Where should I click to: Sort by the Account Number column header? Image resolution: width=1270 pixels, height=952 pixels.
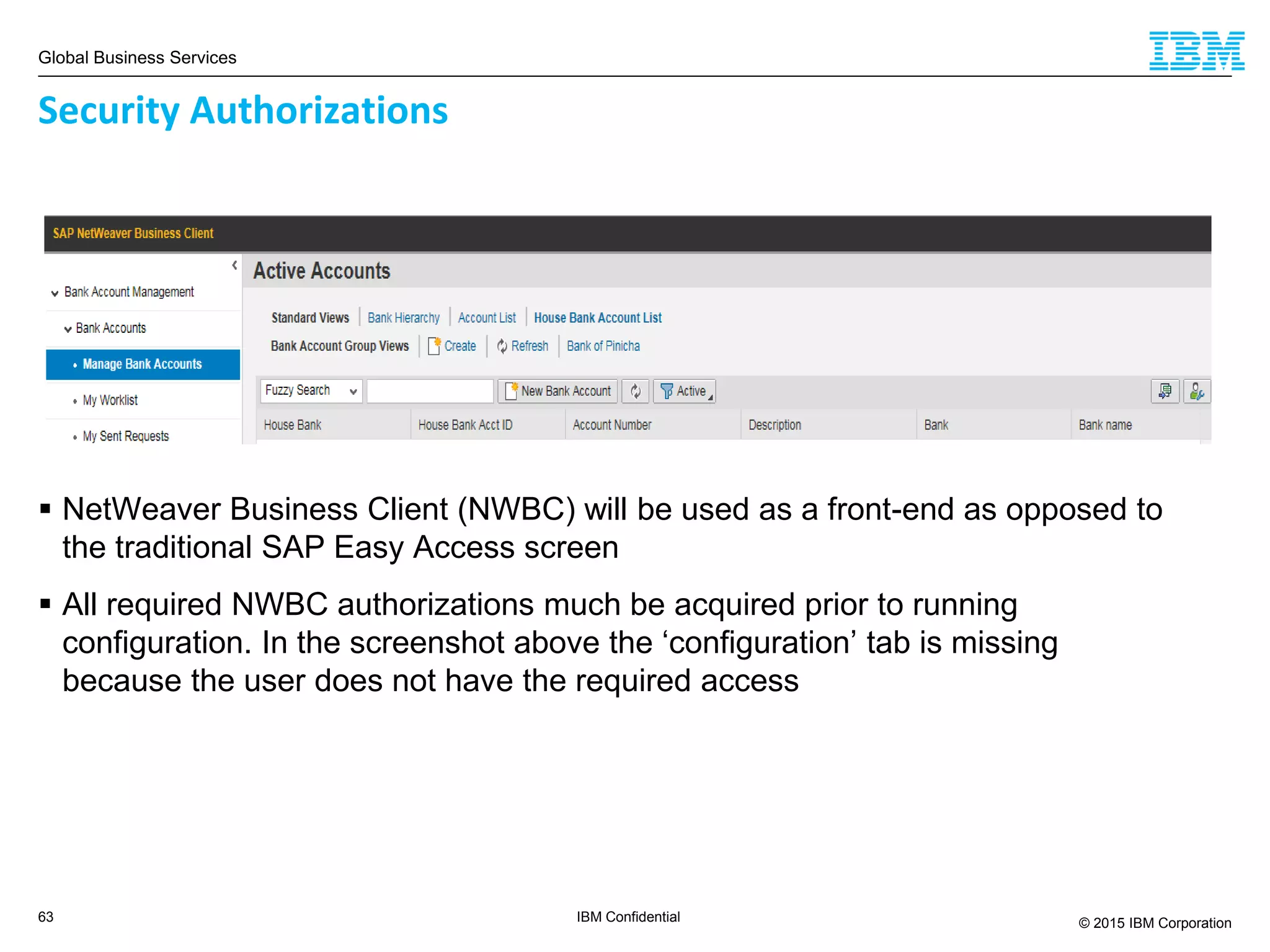tap(653, 425)
